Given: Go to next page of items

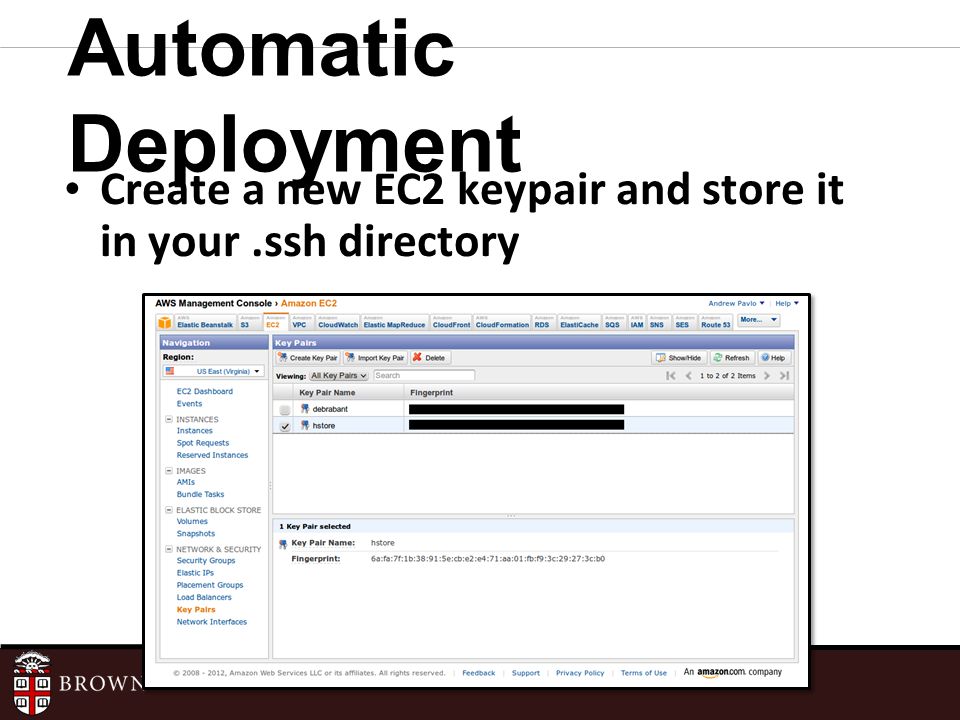Looking at the screenshot, I should (x=767, y=375).
